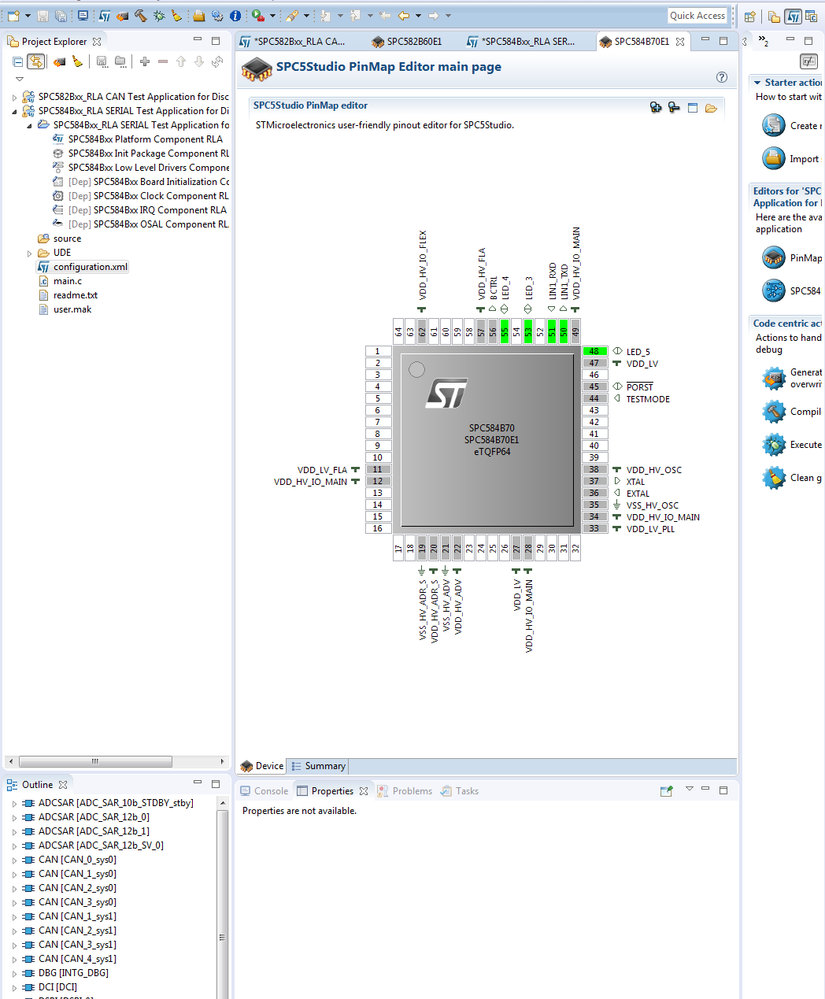Click the blue info icon in toolbar
This screenshot has width=825, height=999.
click(235, 15)
